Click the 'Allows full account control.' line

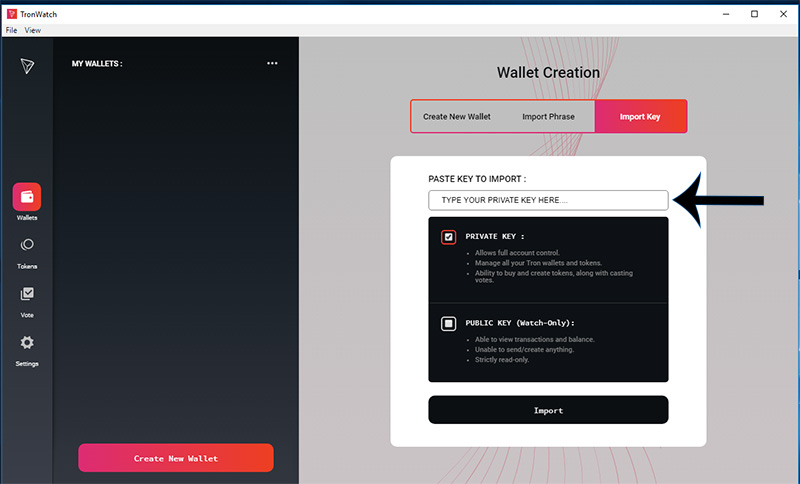(x=517, y=252)
